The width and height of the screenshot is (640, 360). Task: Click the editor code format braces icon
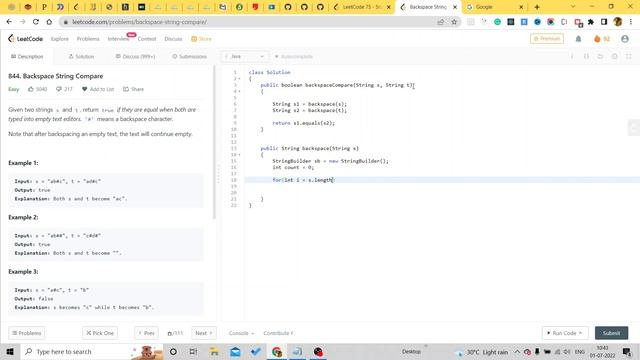pos(586,56)
